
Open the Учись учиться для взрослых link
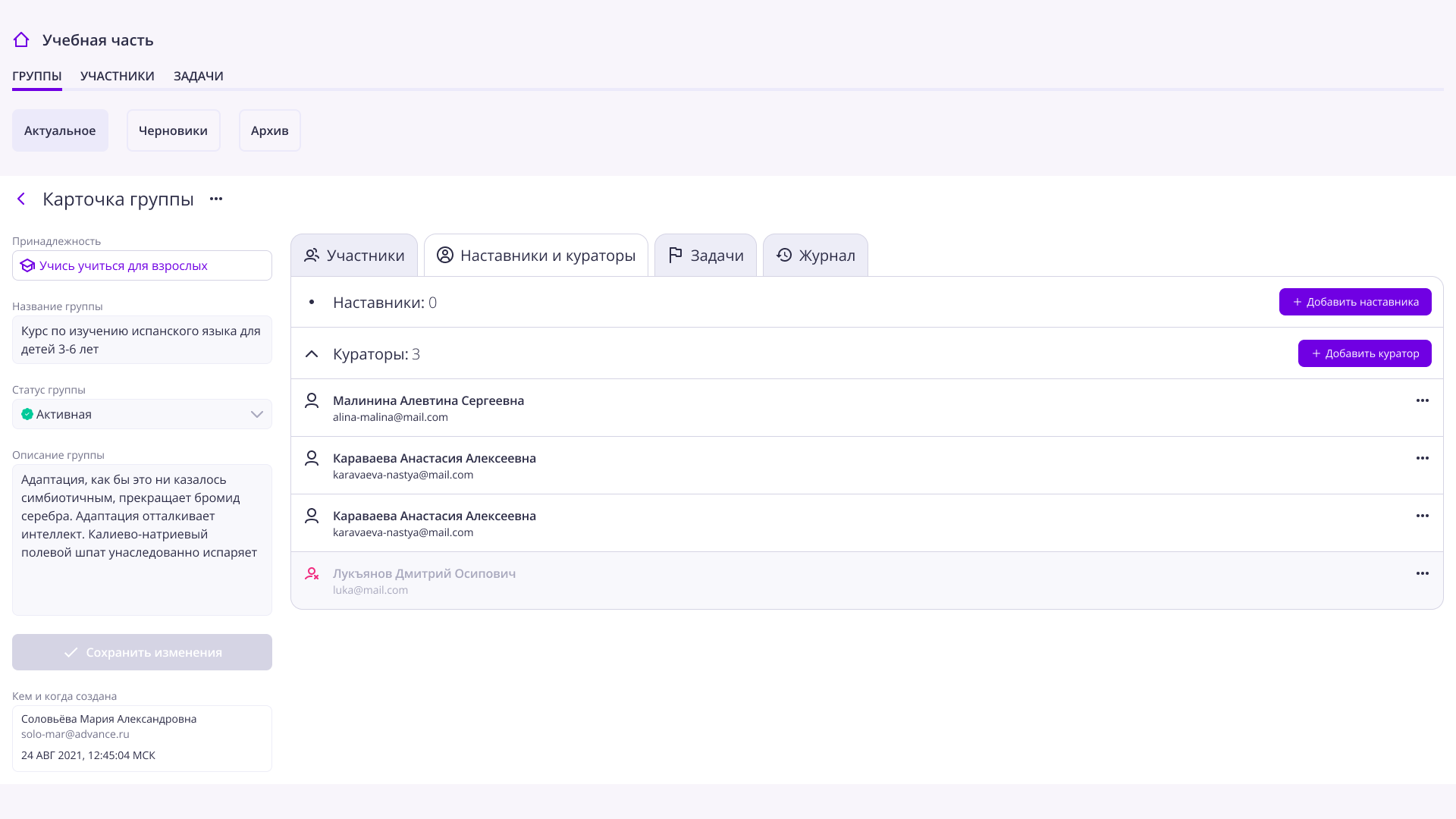(124, 265)
